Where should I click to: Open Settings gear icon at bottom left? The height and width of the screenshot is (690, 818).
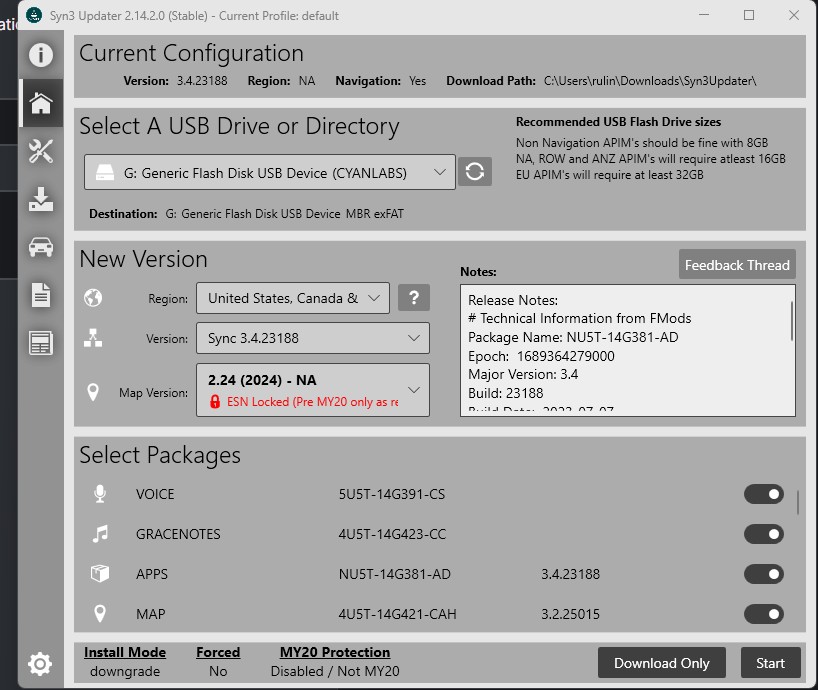click(x=40, y=663)
